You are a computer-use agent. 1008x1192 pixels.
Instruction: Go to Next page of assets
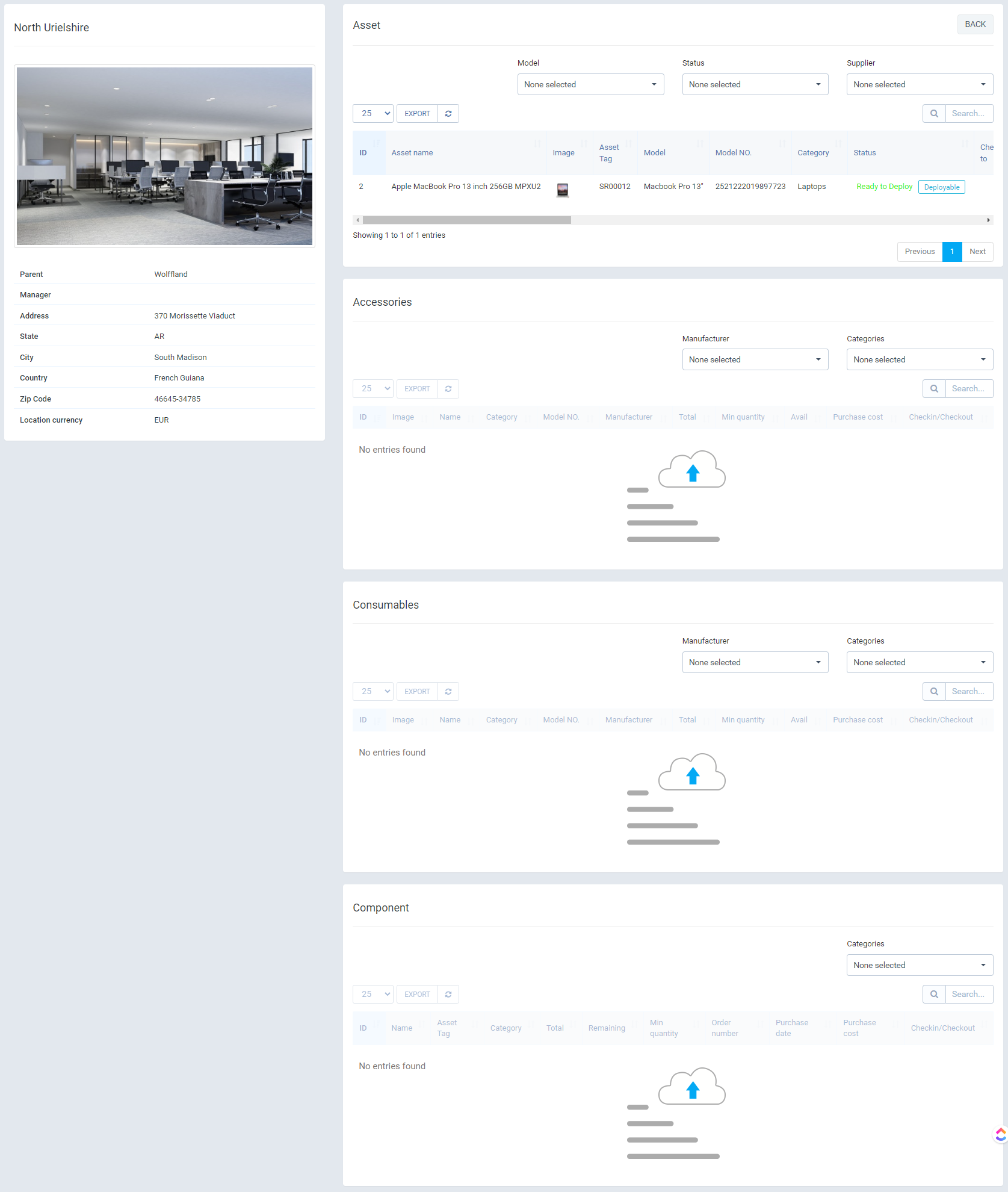pos(977,252)
